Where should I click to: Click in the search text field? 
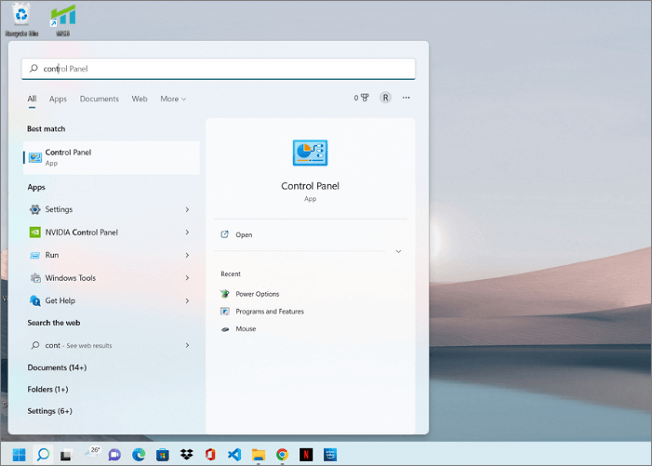click(x=218, y=69)
